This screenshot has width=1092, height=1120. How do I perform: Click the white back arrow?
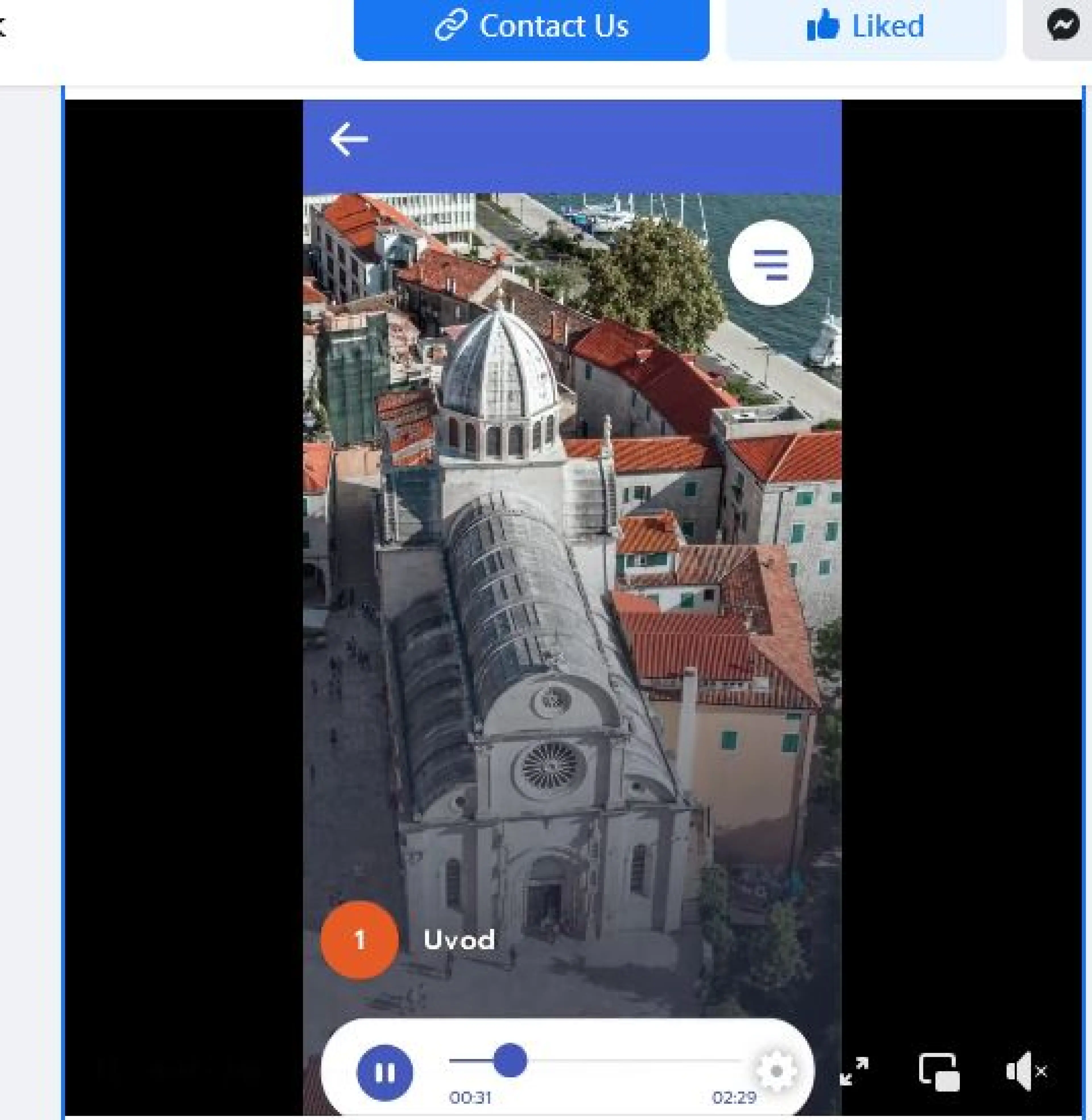click(x=349, y=139)
